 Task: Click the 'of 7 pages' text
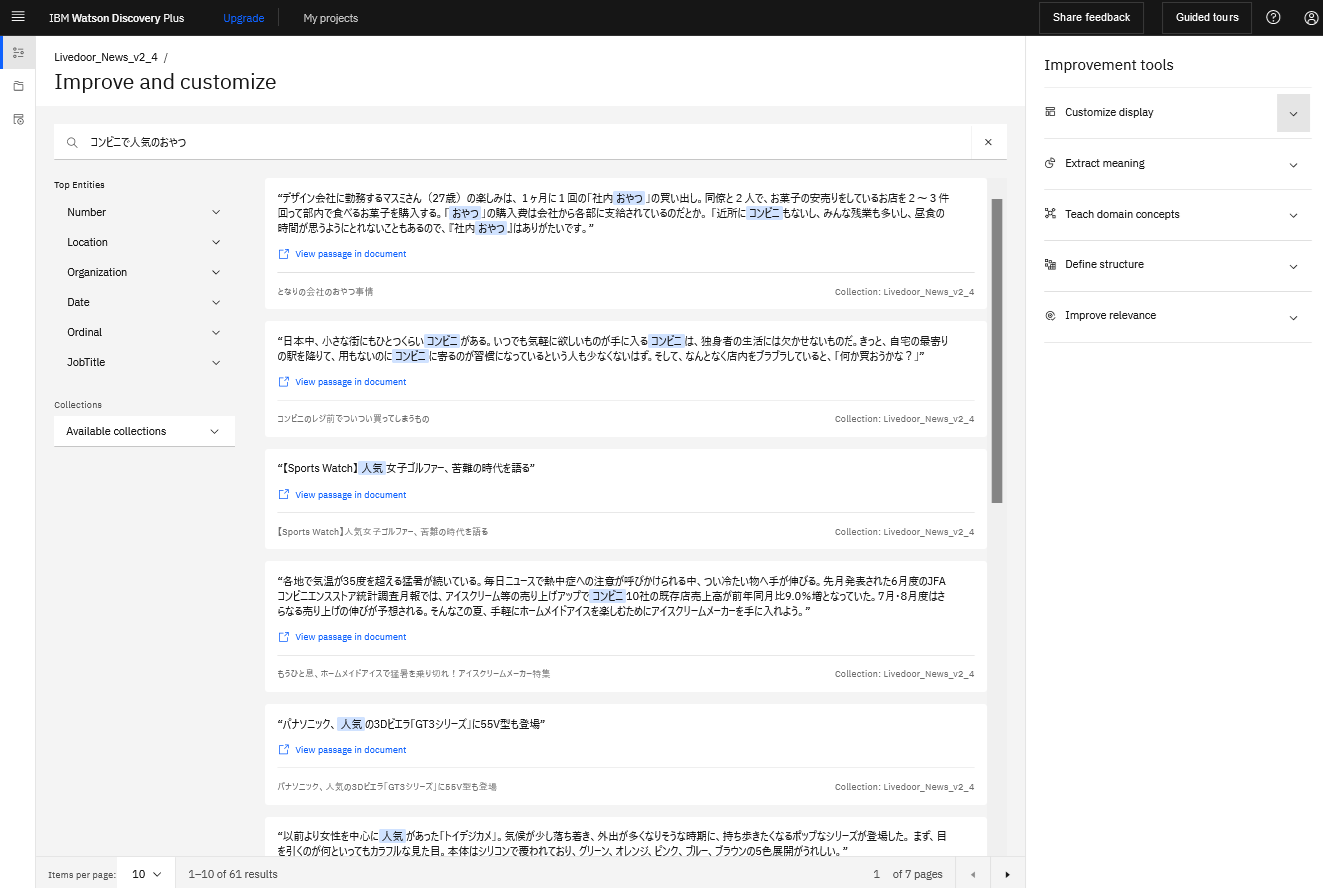[918, 874]
